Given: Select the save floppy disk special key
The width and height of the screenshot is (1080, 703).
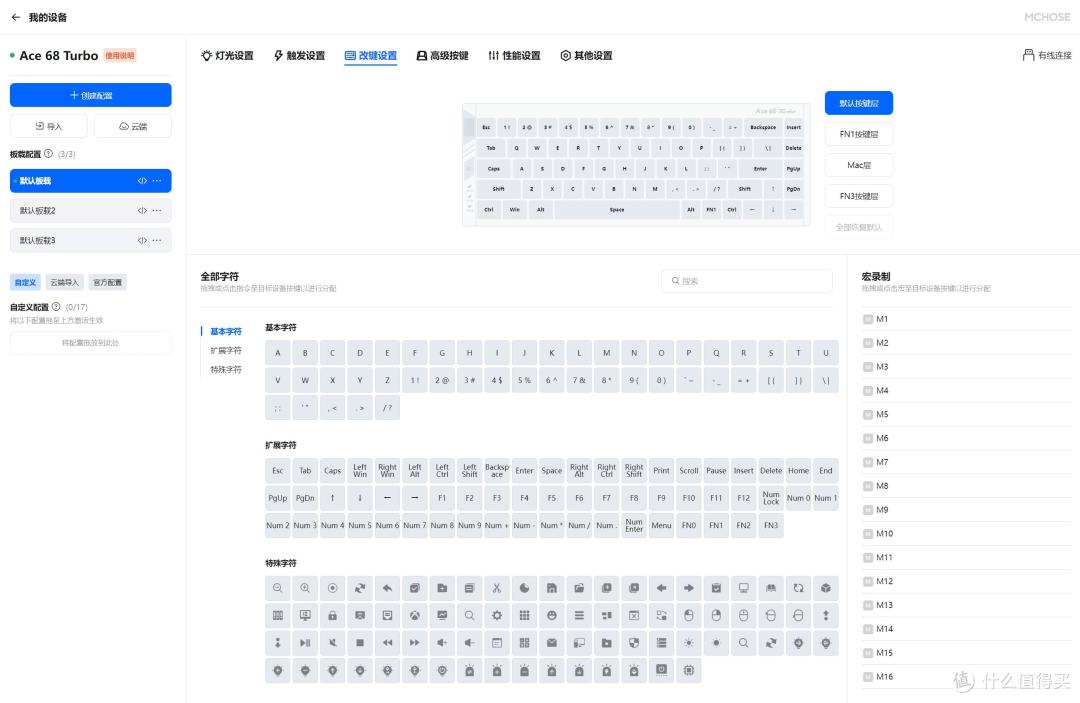Looking at the screenshot, I should pyautogui.click(x=552, y=588).
